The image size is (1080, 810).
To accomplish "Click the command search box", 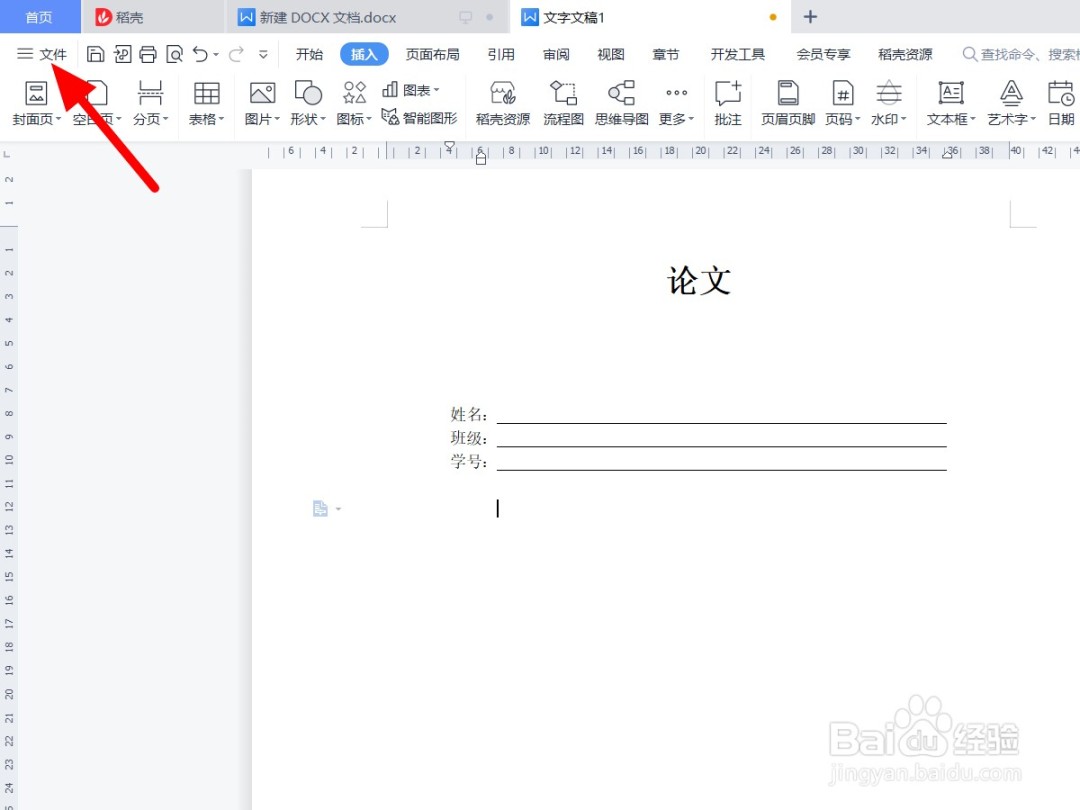I will 1021,54.
